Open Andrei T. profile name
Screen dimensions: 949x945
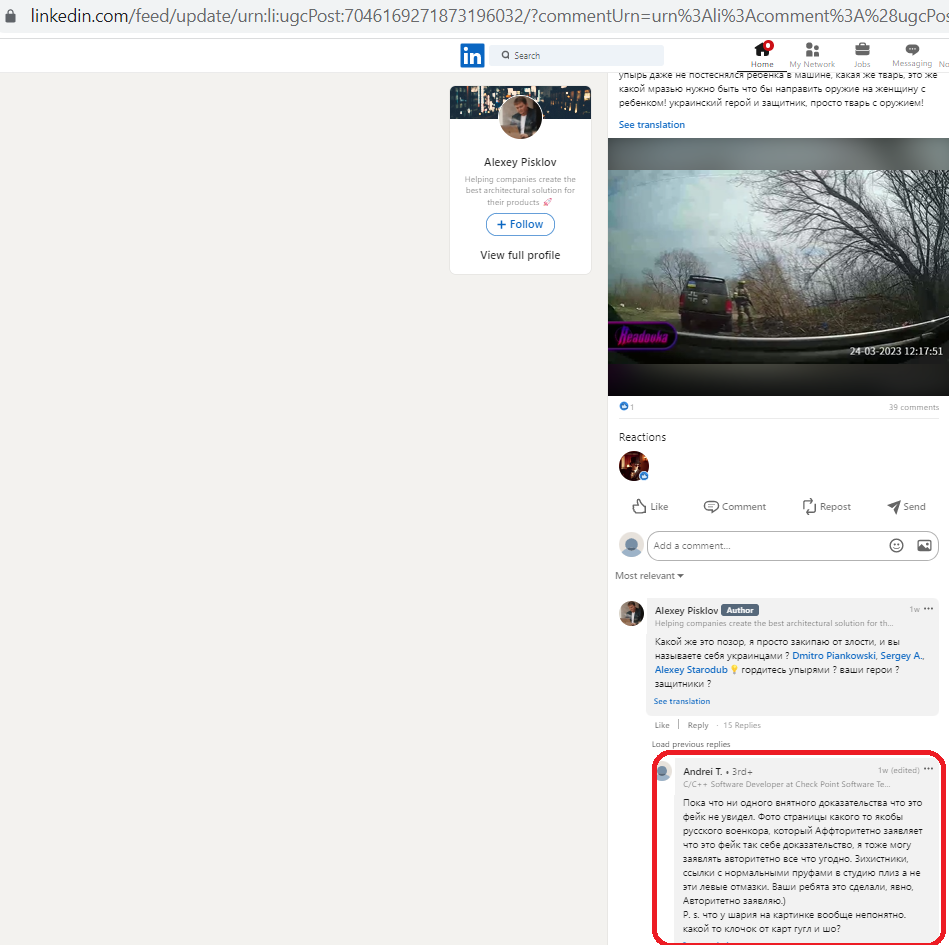702,771
